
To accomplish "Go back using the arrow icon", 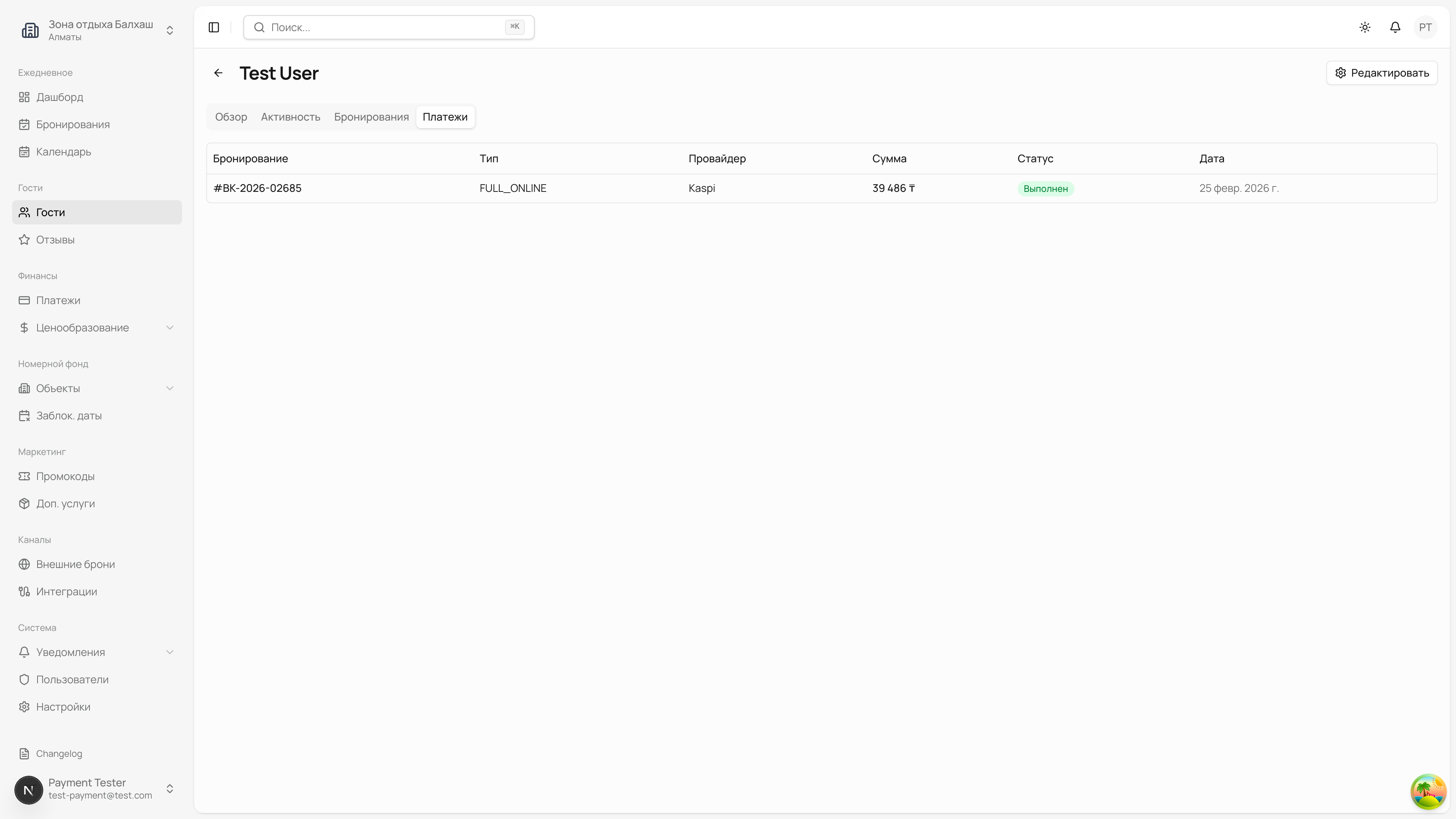I will (218, 73).
